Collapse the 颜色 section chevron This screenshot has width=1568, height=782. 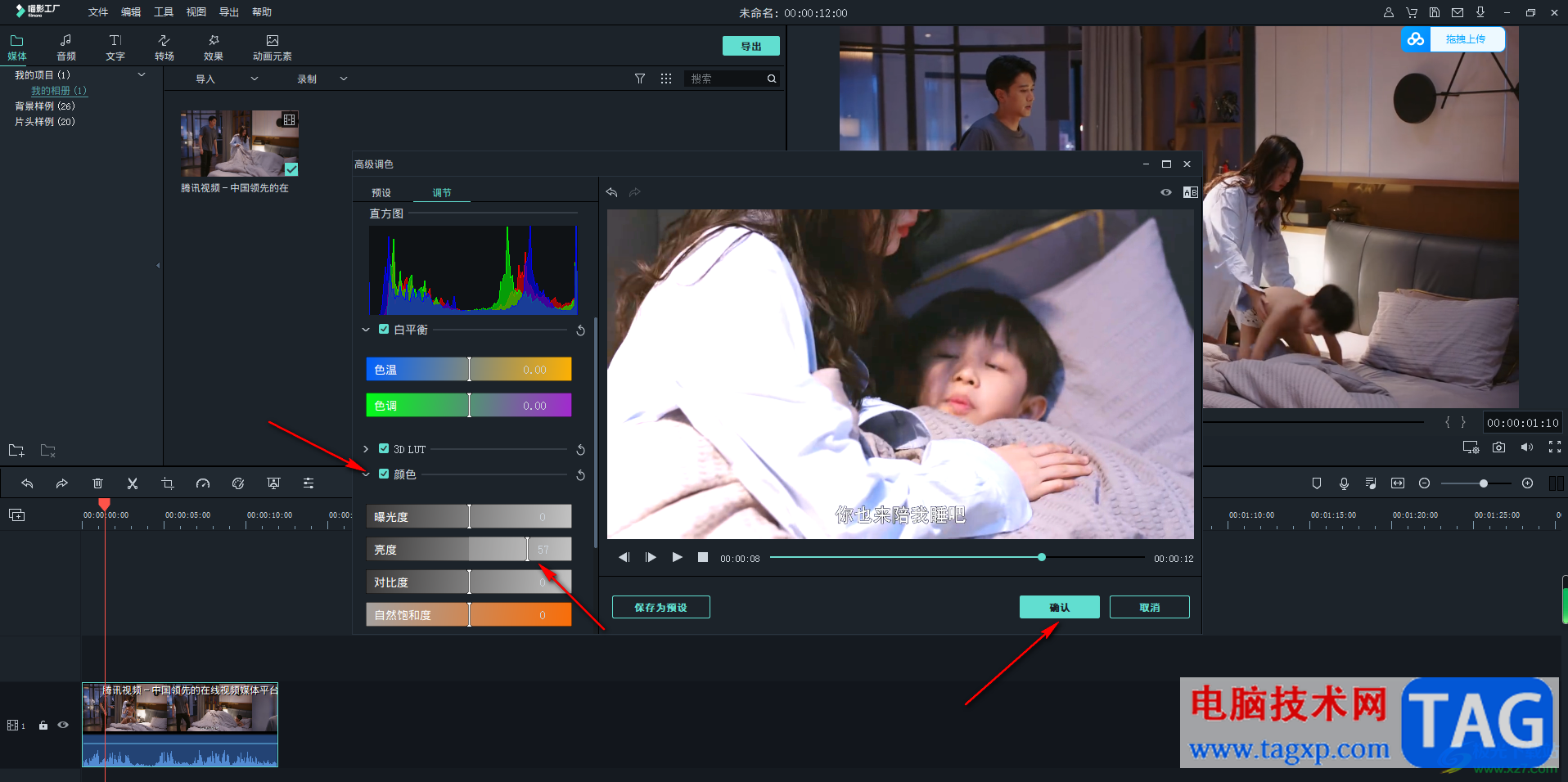(366, 474)
